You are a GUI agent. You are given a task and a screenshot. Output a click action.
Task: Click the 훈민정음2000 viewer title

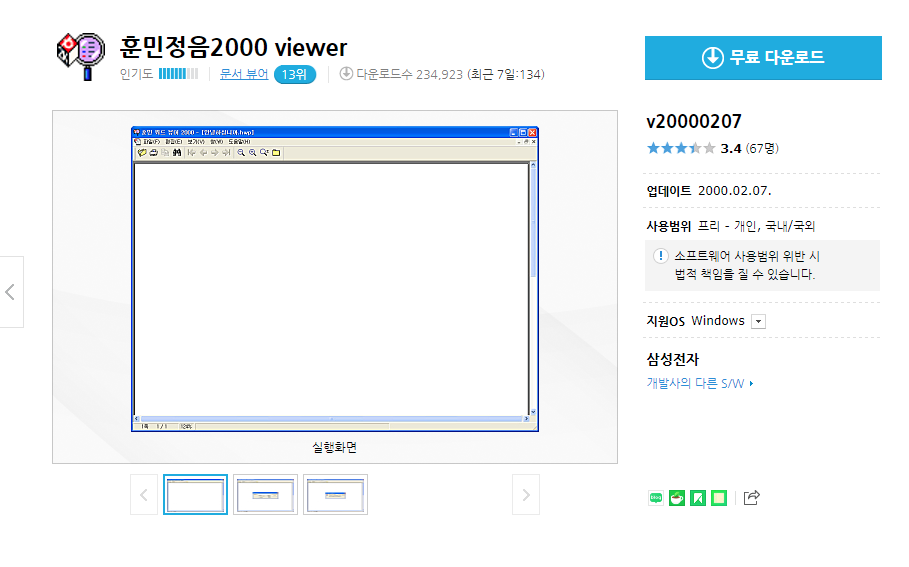pos(233,48)
